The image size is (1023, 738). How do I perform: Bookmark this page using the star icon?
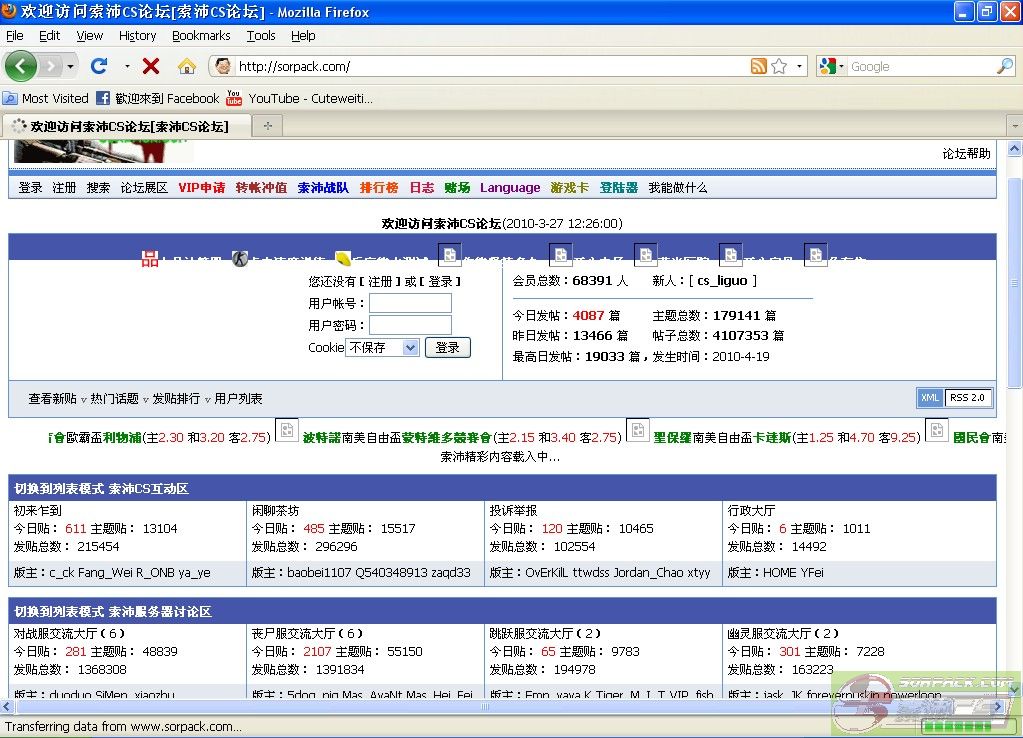click(779, 66)
